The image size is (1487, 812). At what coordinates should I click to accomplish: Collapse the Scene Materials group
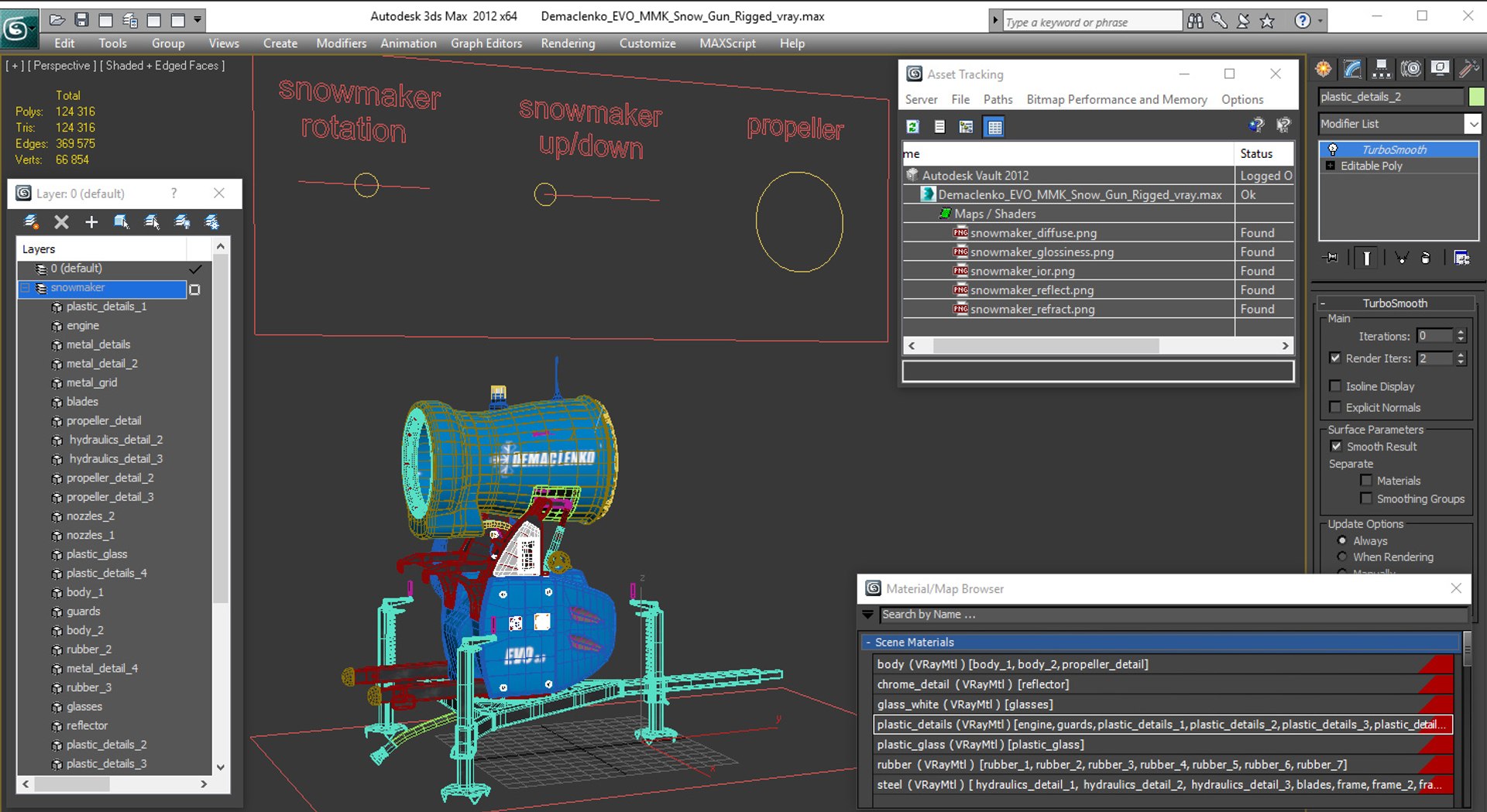868,642
